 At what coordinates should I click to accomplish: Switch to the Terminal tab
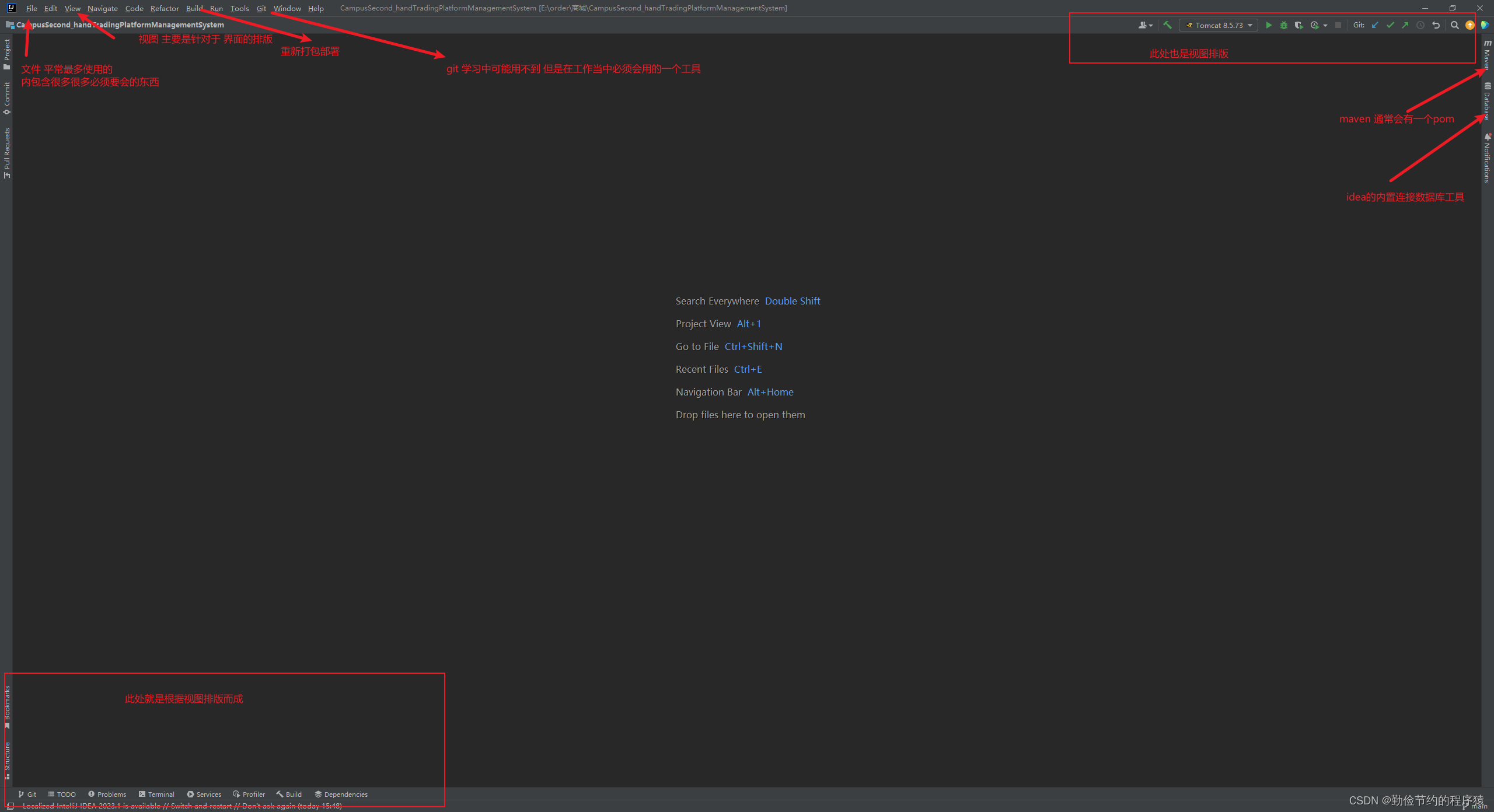[x=156, y=794]
